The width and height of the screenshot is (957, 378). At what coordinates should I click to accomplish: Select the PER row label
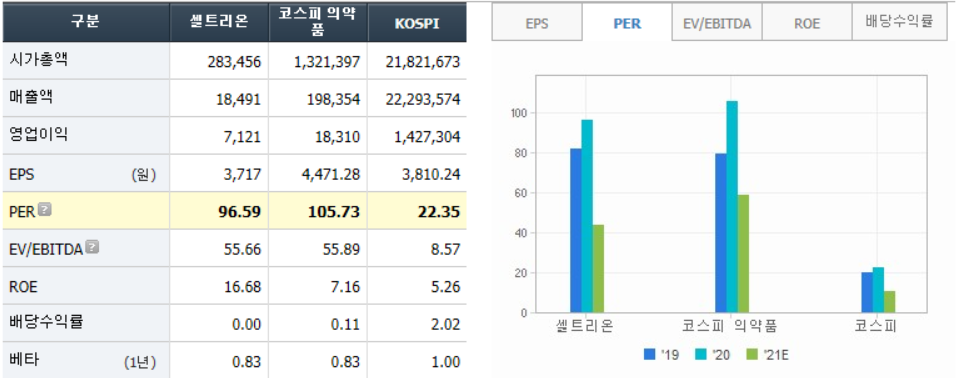point(23,211)
